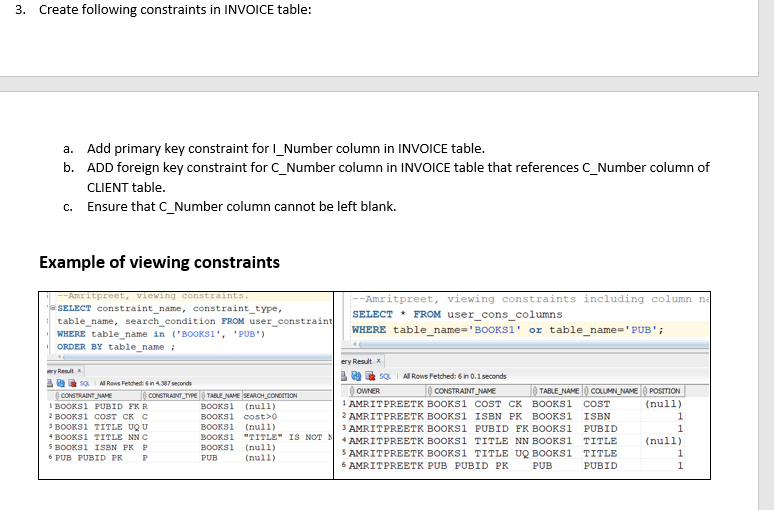Close the right Query Result tab

(x=379, y=361)
